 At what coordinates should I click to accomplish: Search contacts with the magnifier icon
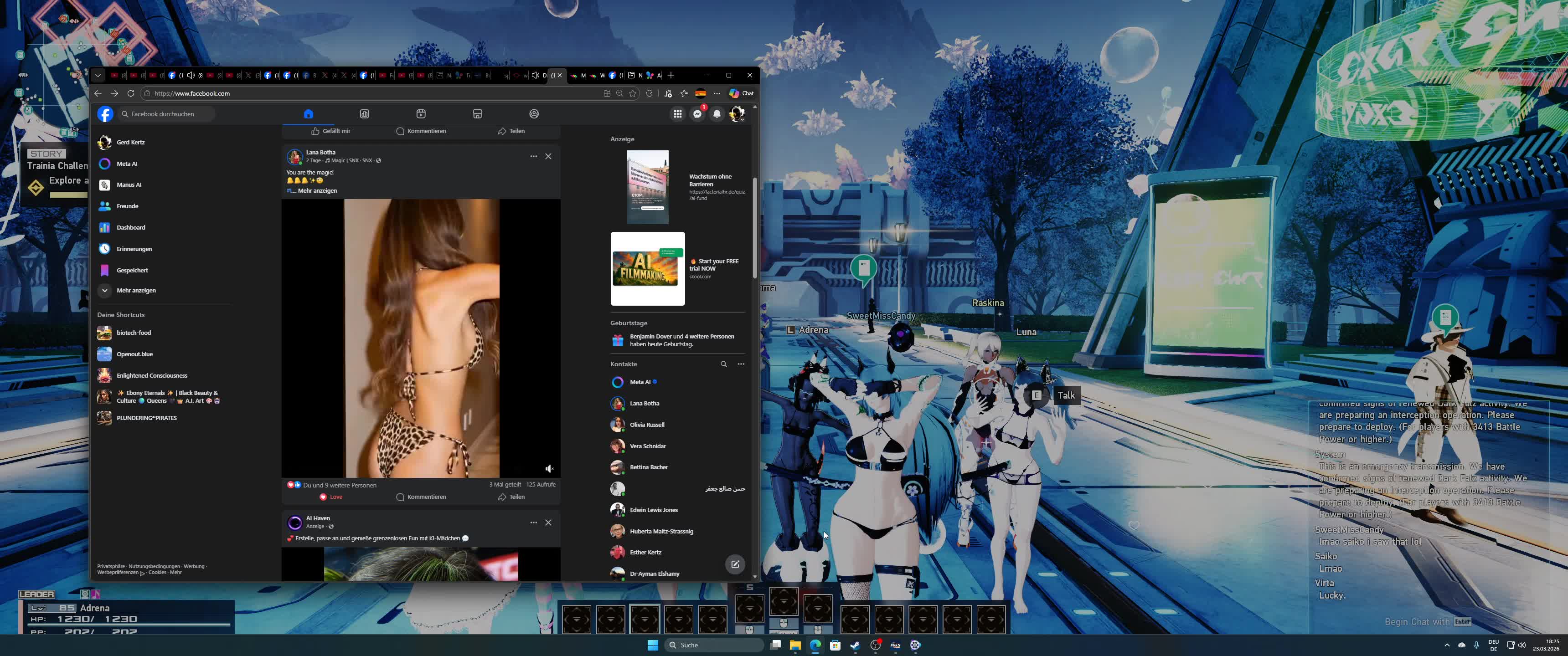(724, 364)
